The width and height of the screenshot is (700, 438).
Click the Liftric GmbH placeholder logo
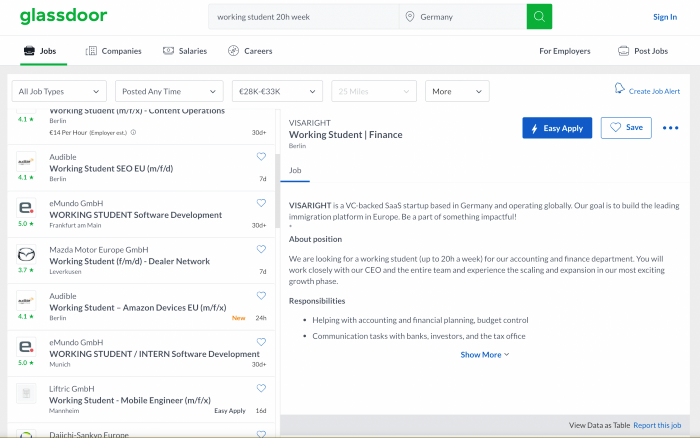(26, 393)
